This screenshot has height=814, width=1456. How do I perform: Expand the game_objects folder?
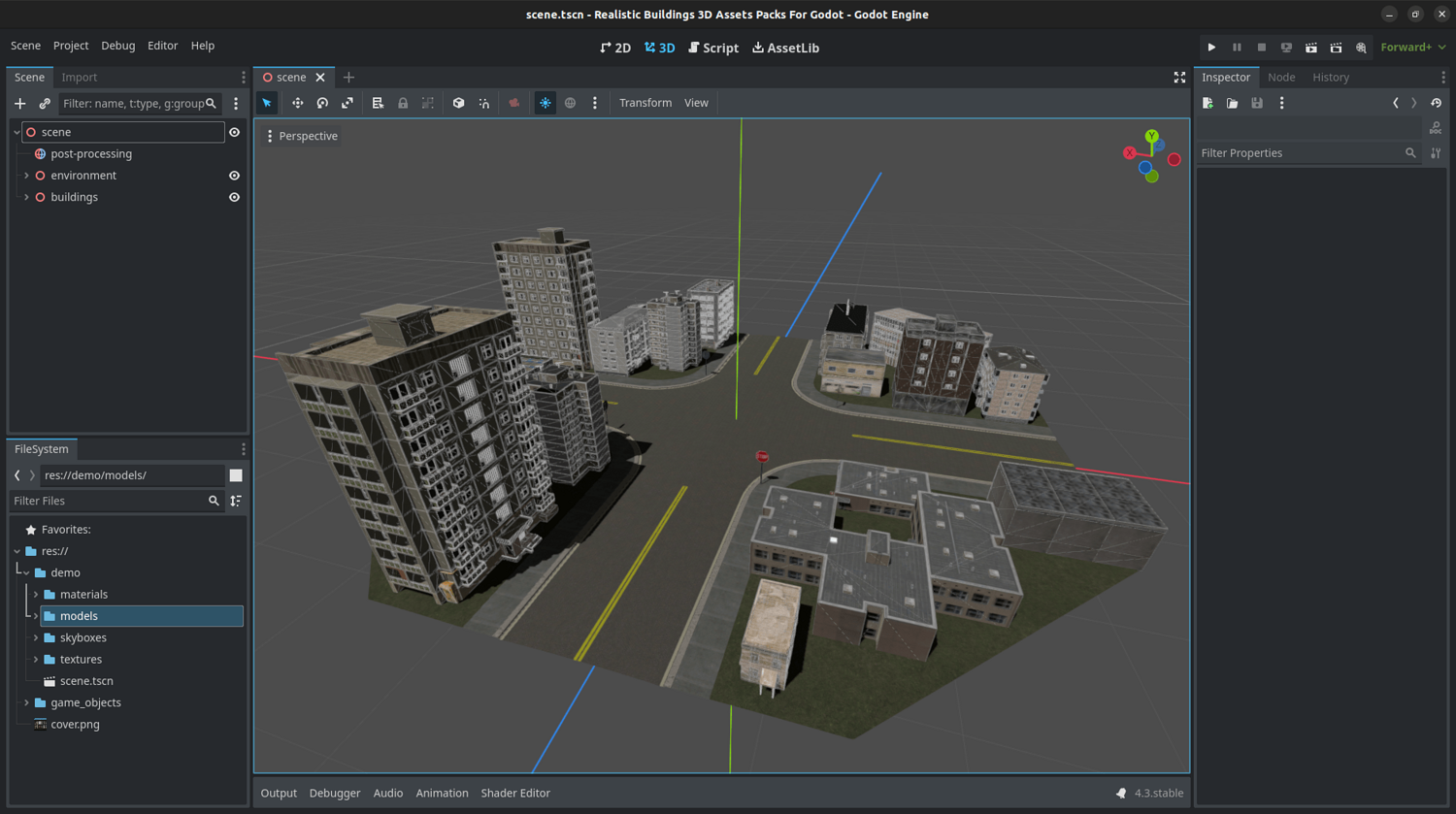pos(26,702)
